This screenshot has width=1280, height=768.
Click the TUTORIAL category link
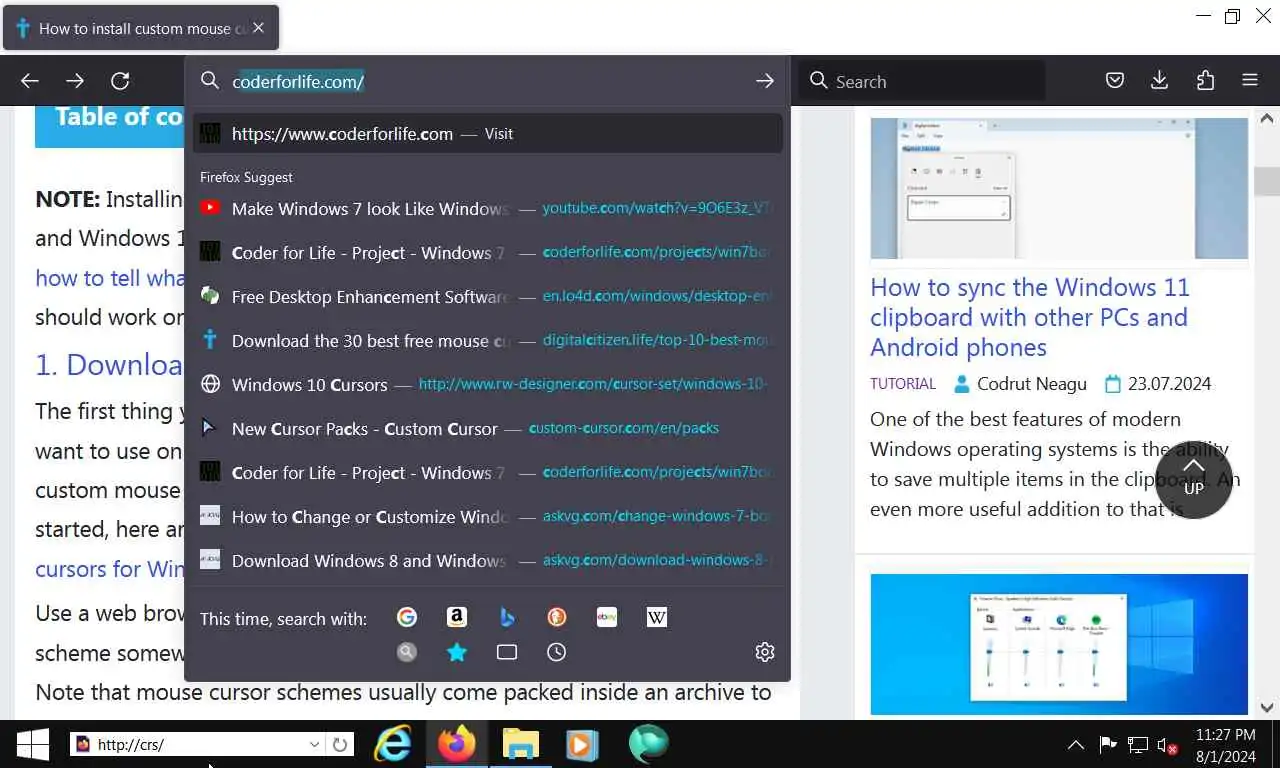(903, 384)
